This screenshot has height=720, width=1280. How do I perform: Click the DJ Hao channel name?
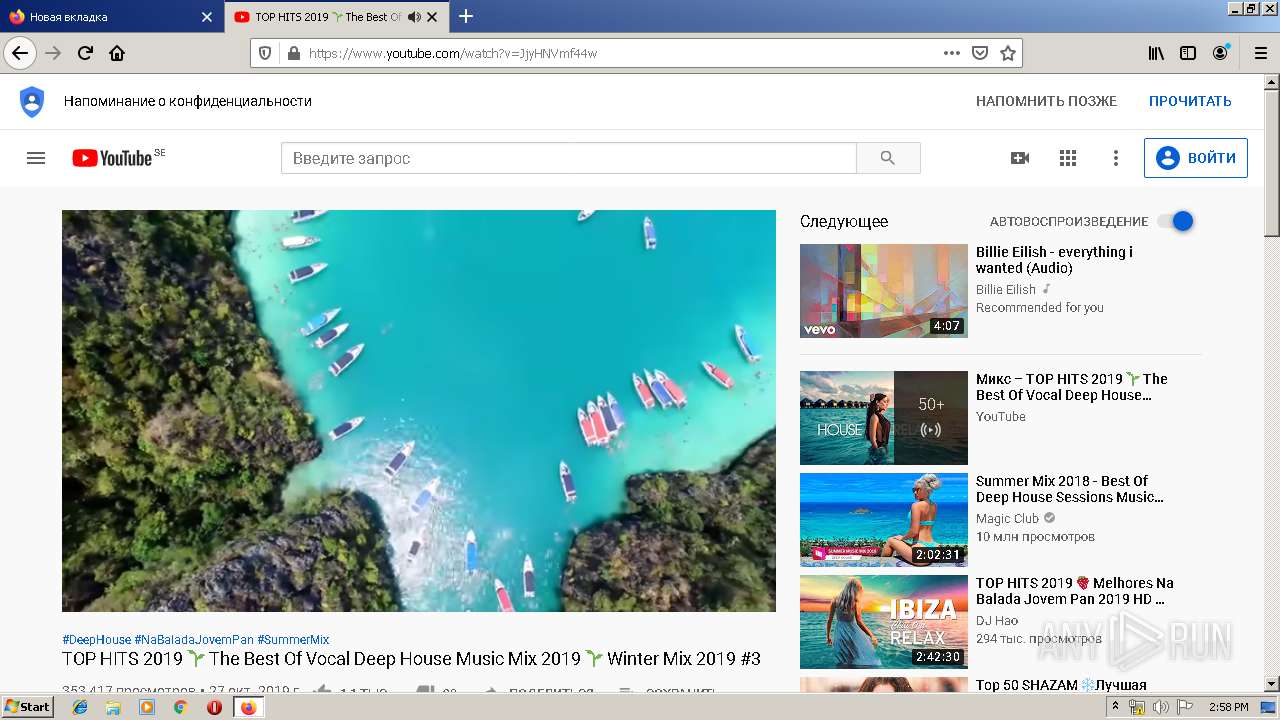coord(997,621)
